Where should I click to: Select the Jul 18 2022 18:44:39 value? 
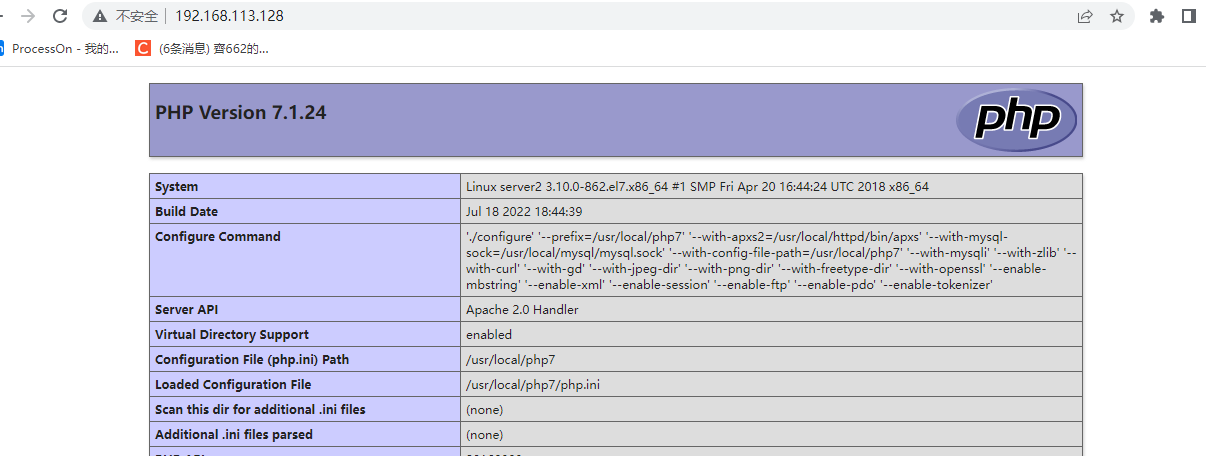click(x=524, y=212)
